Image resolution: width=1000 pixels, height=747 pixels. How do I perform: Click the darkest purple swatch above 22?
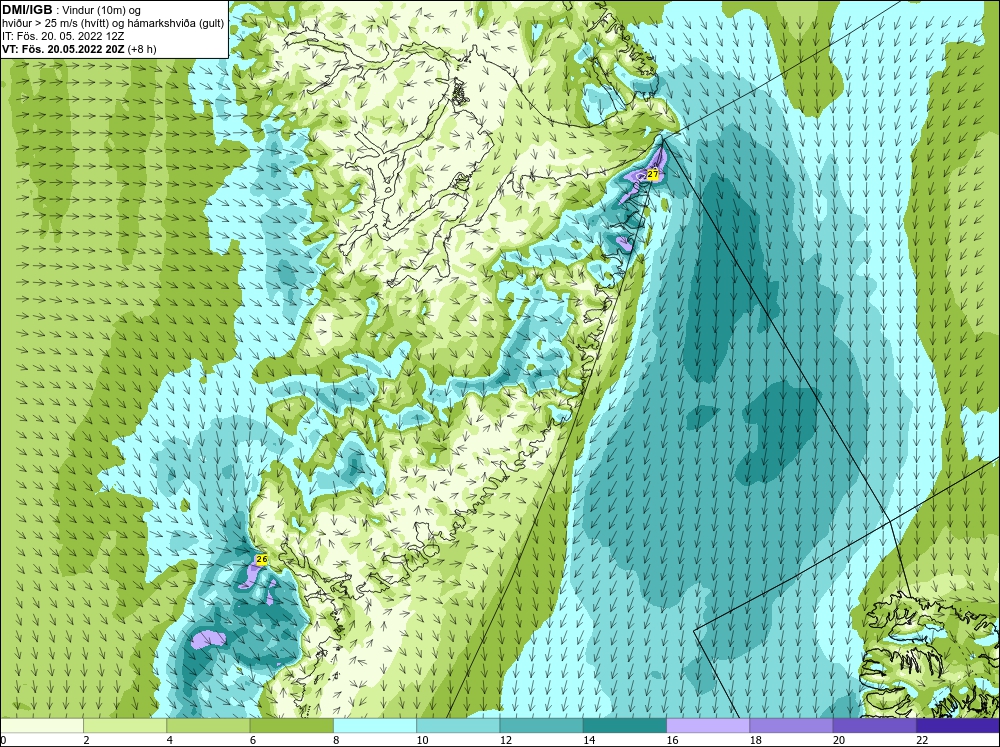pos(957,726)
